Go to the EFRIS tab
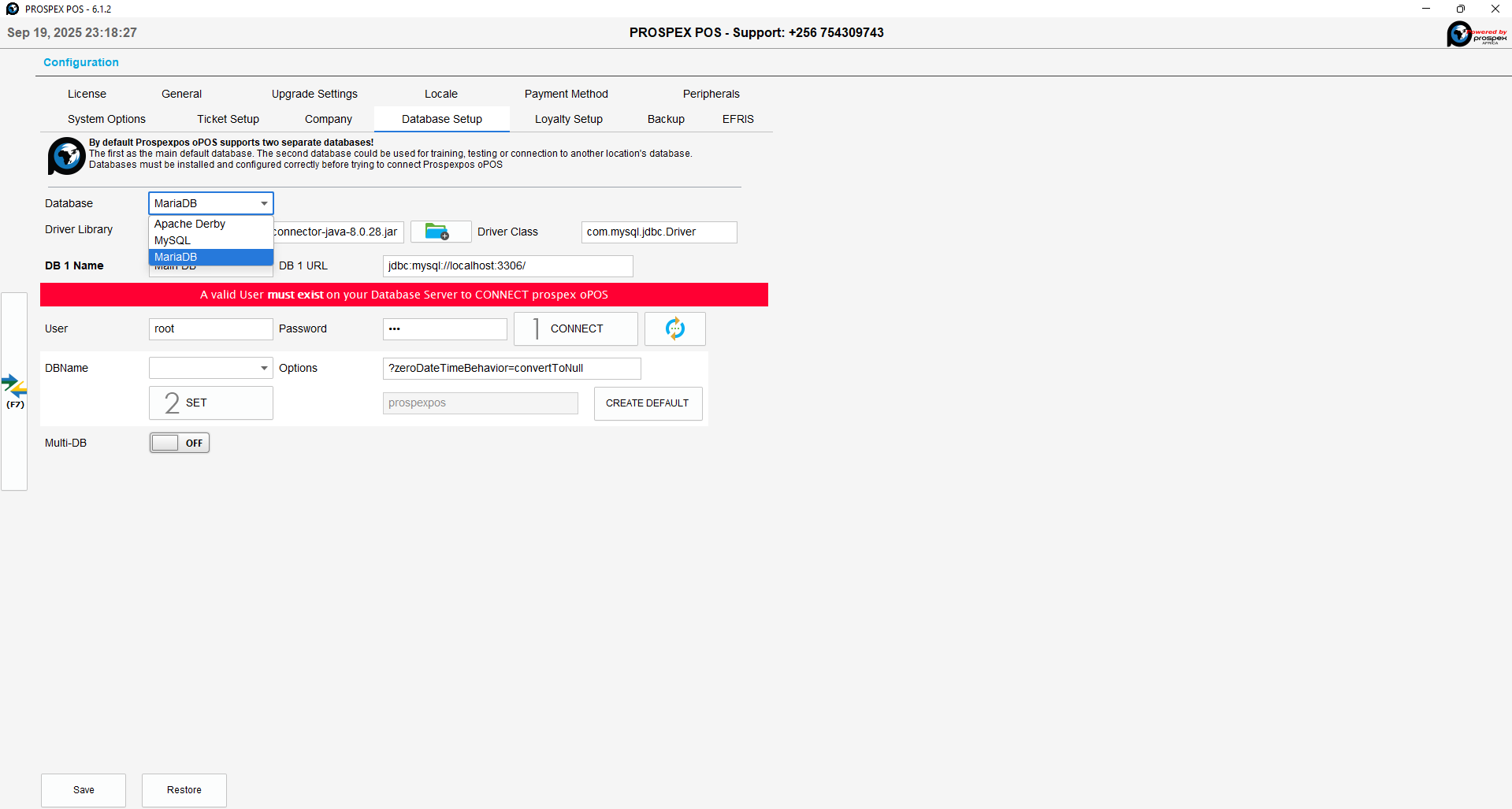 pyautogui.click(x=737, y=119)
